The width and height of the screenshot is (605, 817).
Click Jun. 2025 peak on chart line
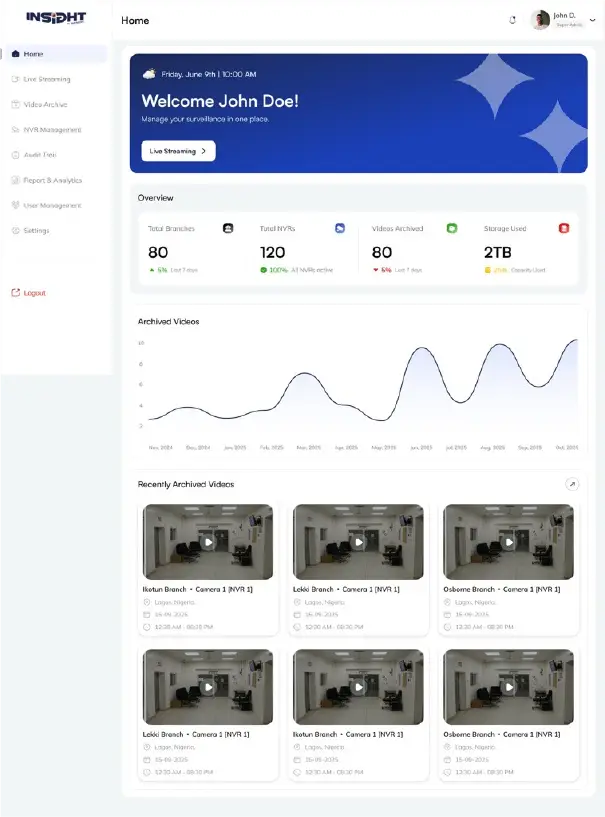pyautogui.click(x=421, y=348)
